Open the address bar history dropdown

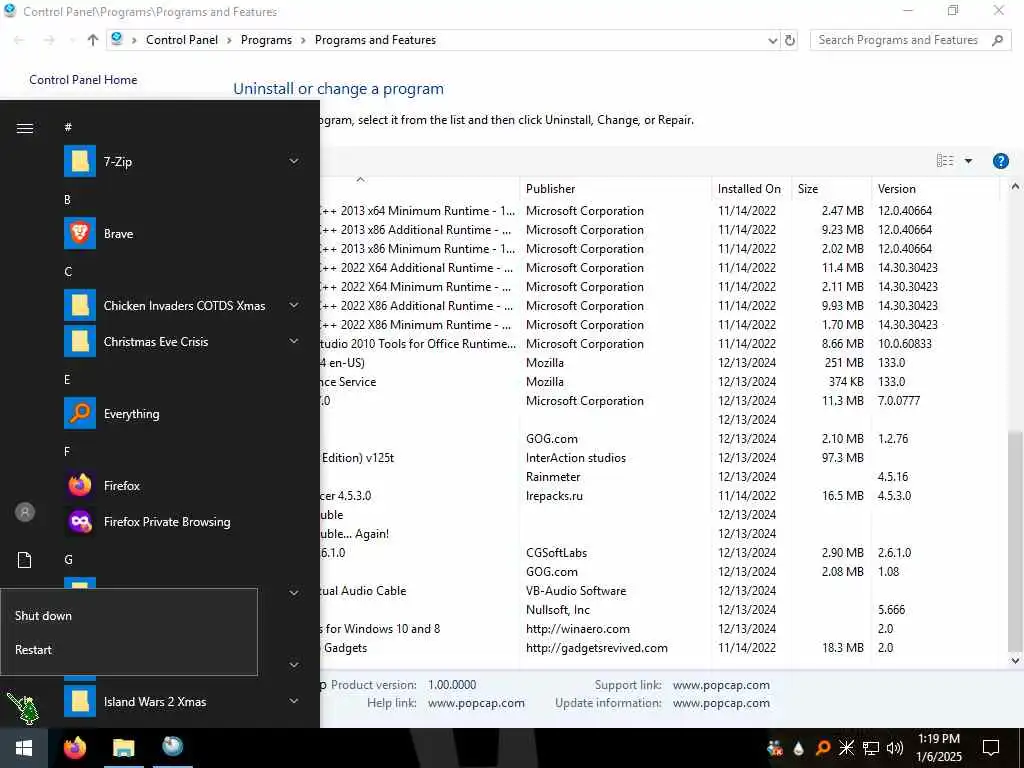[773, 40]
